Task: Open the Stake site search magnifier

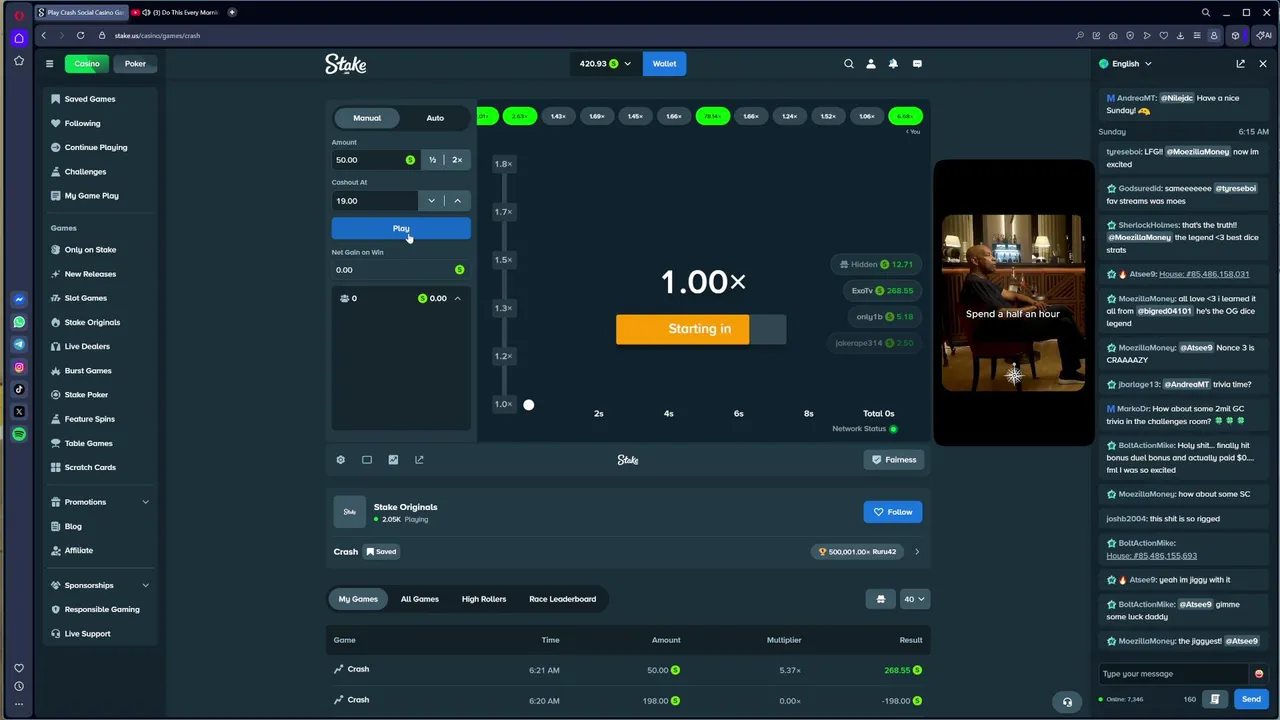Action: pyautogui.click(x=849, y=64)
